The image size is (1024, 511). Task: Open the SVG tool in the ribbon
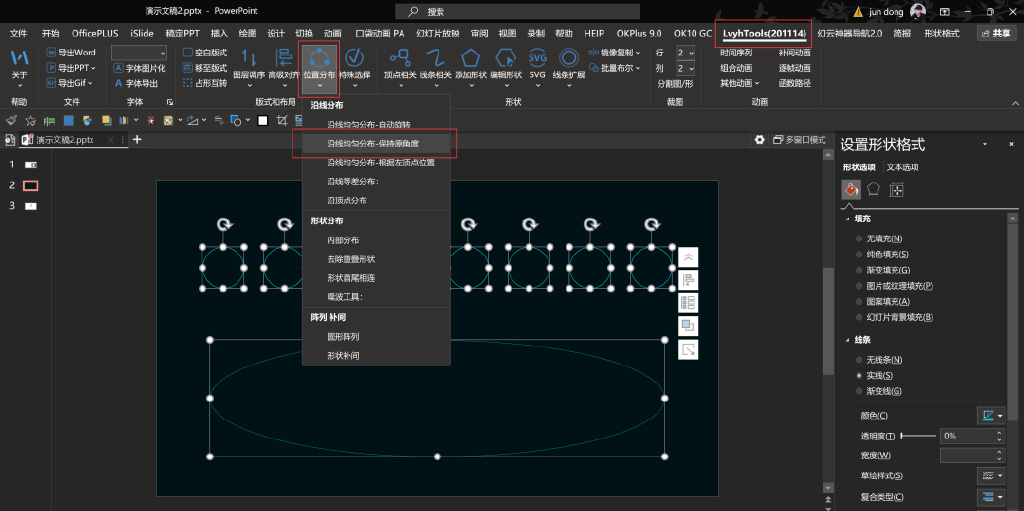click(x=537, y=66)
